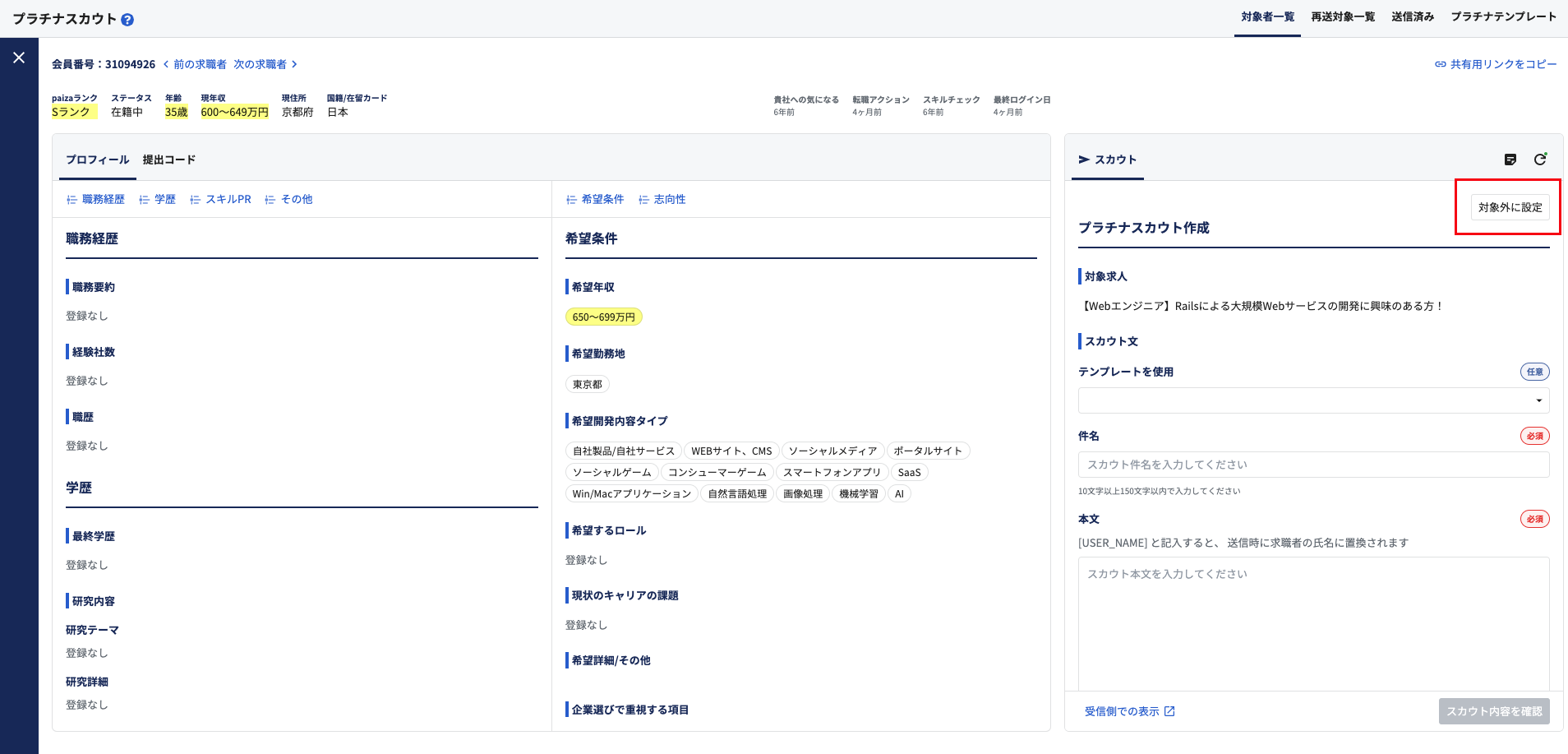Open the プラチナテンプレート tab
Image resolution: width=1568 pixels, height=754 pixels.
(1503, 16)
